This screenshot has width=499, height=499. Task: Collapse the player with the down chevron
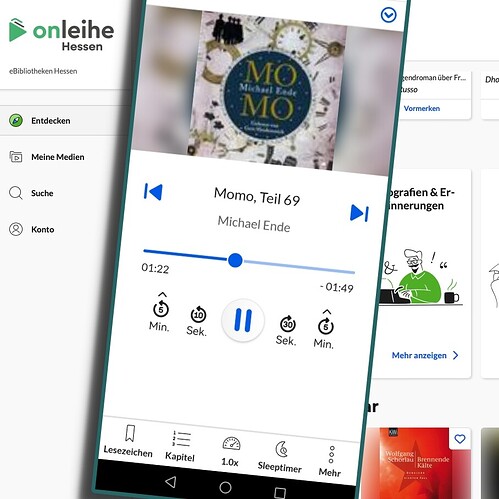tap(389, 15)
